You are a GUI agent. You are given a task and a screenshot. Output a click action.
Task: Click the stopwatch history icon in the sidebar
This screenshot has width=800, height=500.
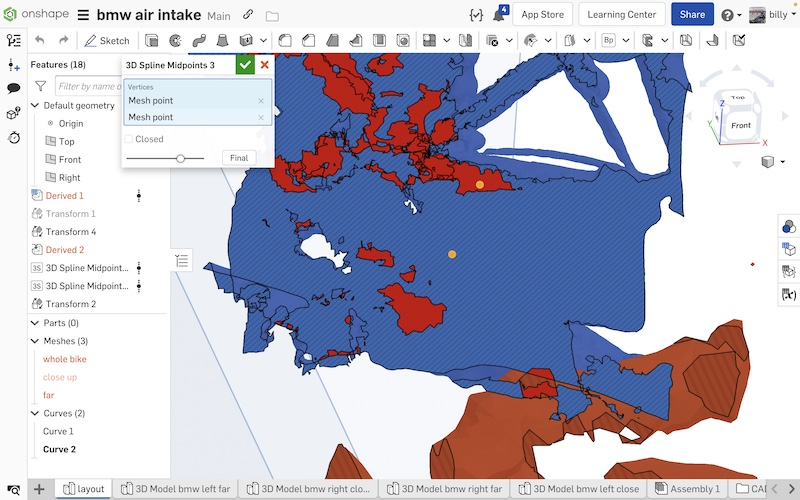click(14, 137)
